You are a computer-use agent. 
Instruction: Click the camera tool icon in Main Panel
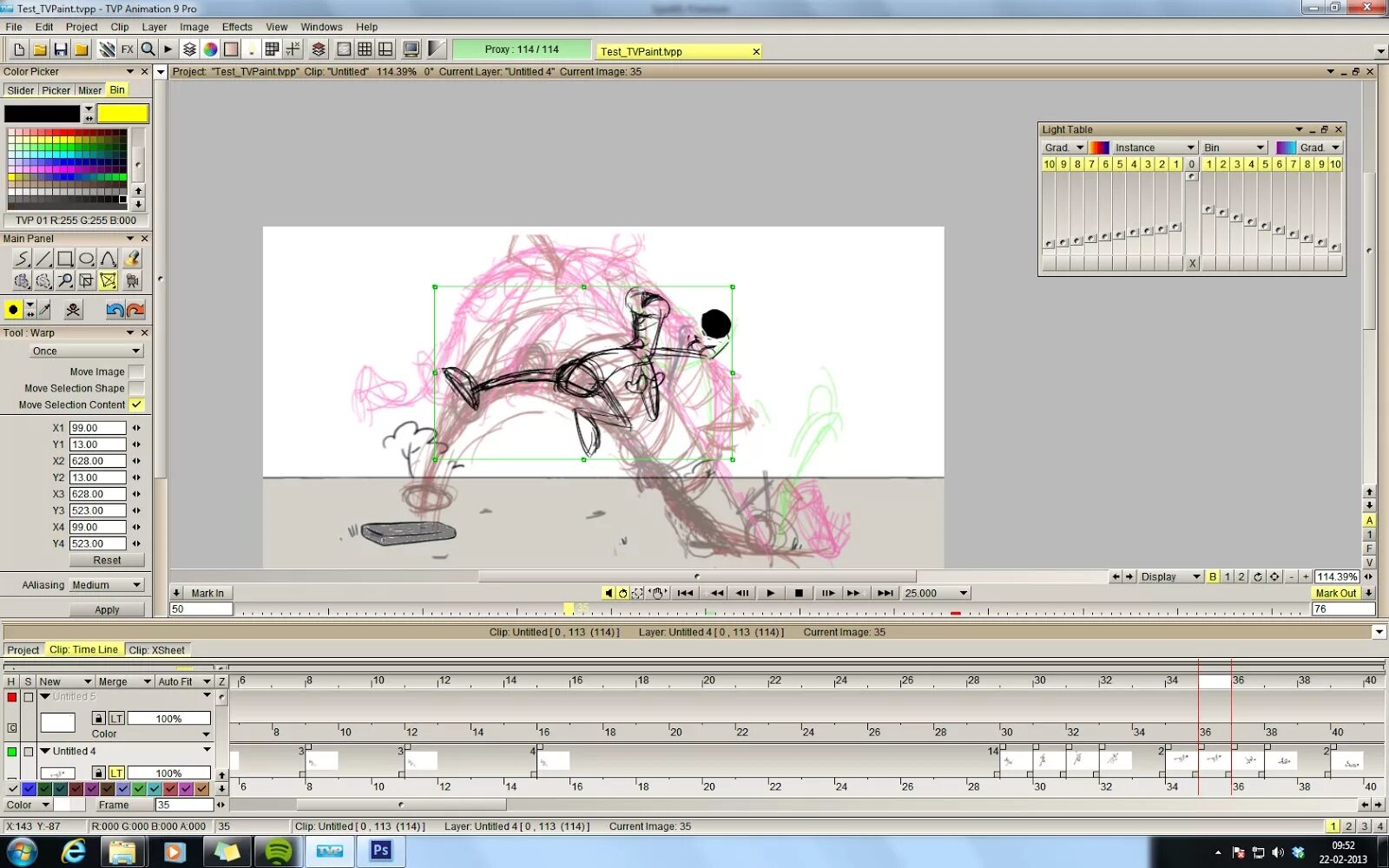(x=132, y=280)
